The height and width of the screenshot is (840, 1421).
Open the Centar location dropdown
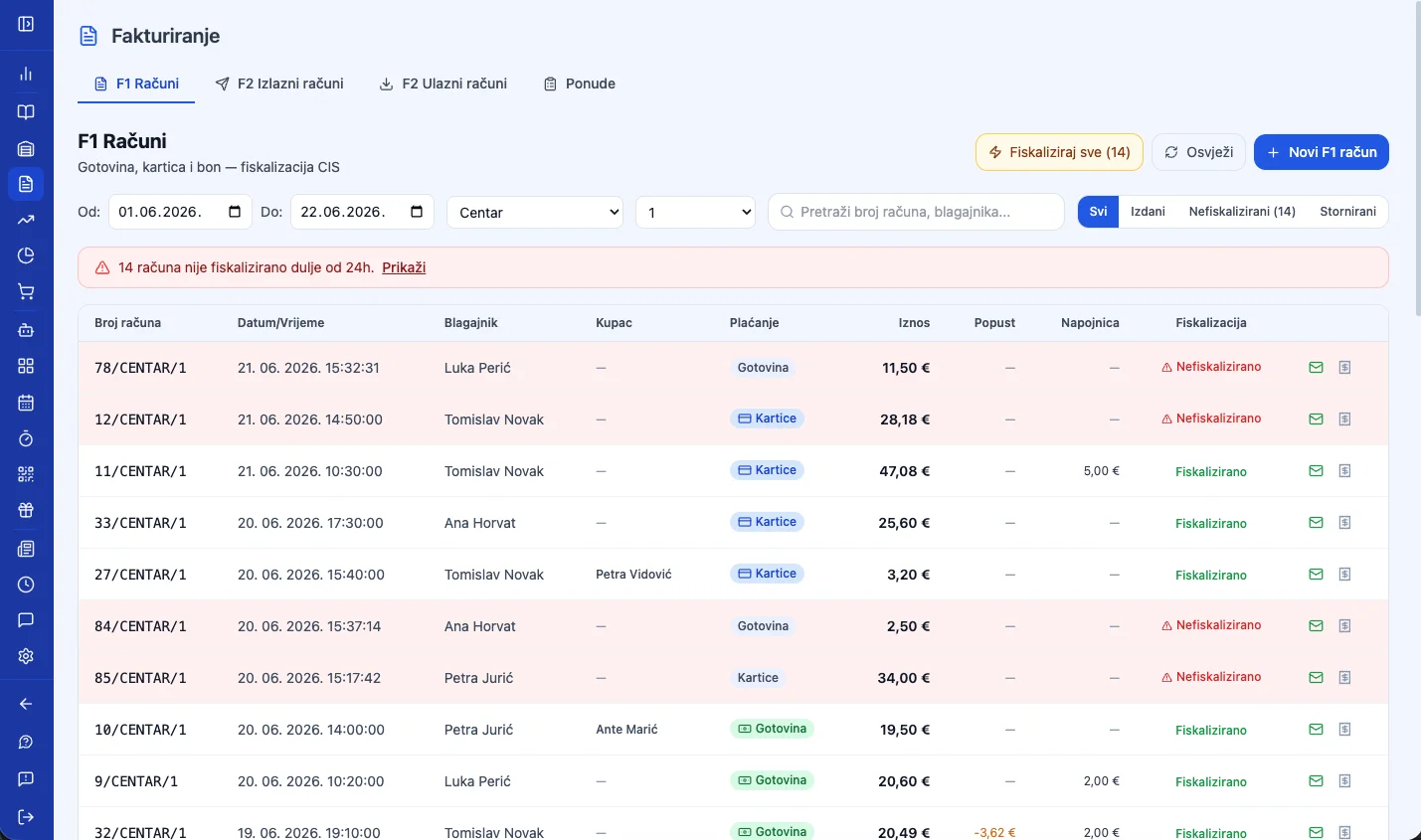click(x=535, y=213)
